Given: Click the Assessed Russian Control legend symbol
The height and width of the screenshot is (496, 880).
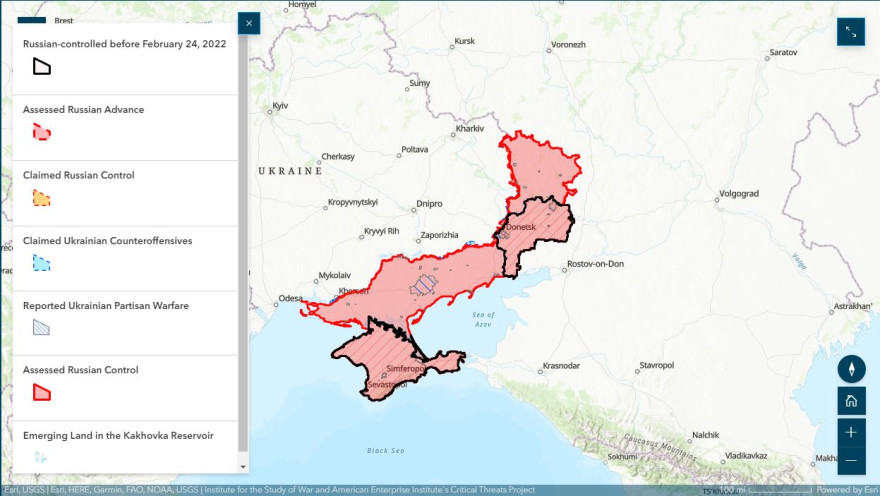Looking at the screenshot, I should [x=42, y=392].
